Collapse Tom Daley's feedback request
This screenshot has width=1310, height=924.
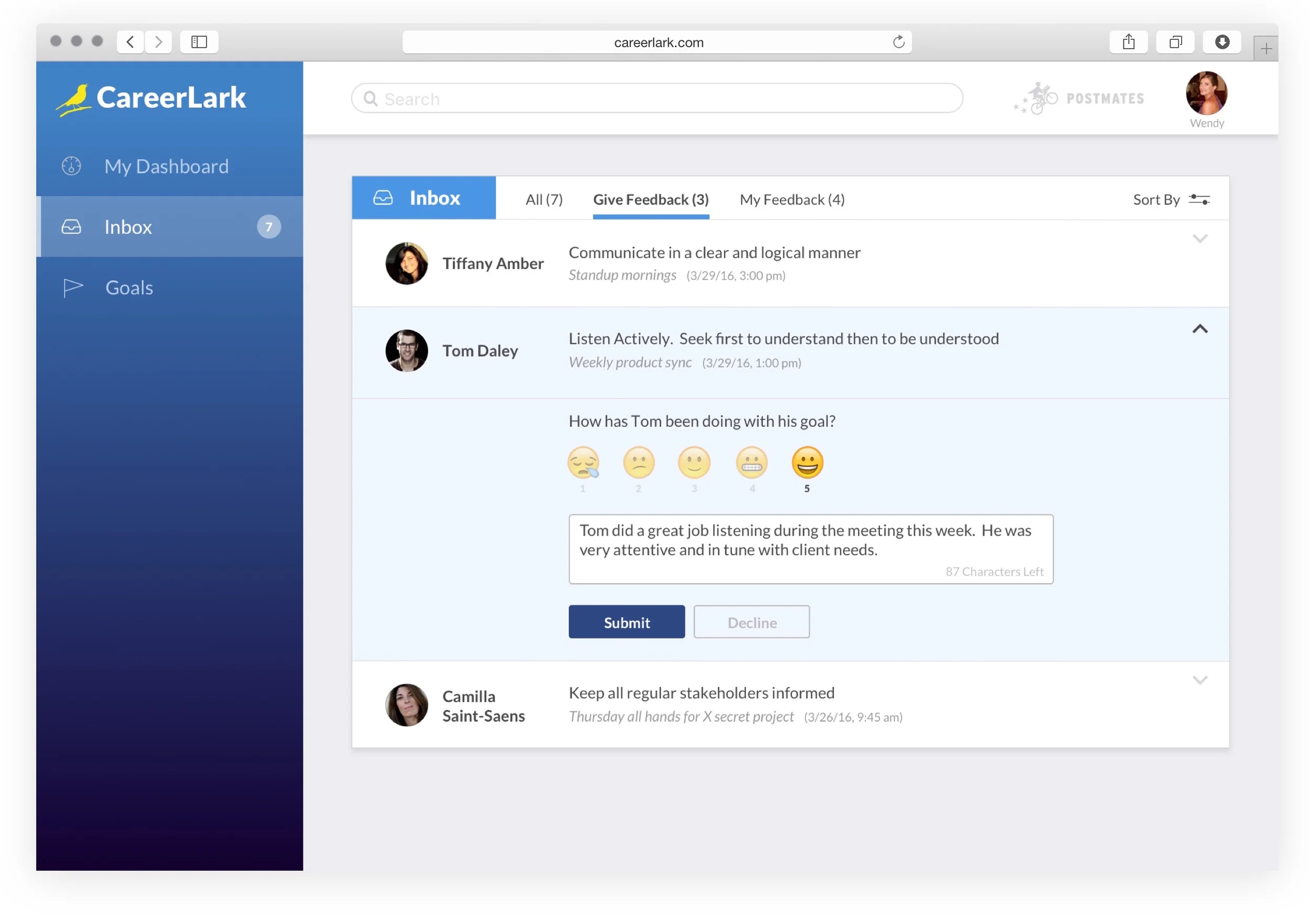tap(1200, 329)
